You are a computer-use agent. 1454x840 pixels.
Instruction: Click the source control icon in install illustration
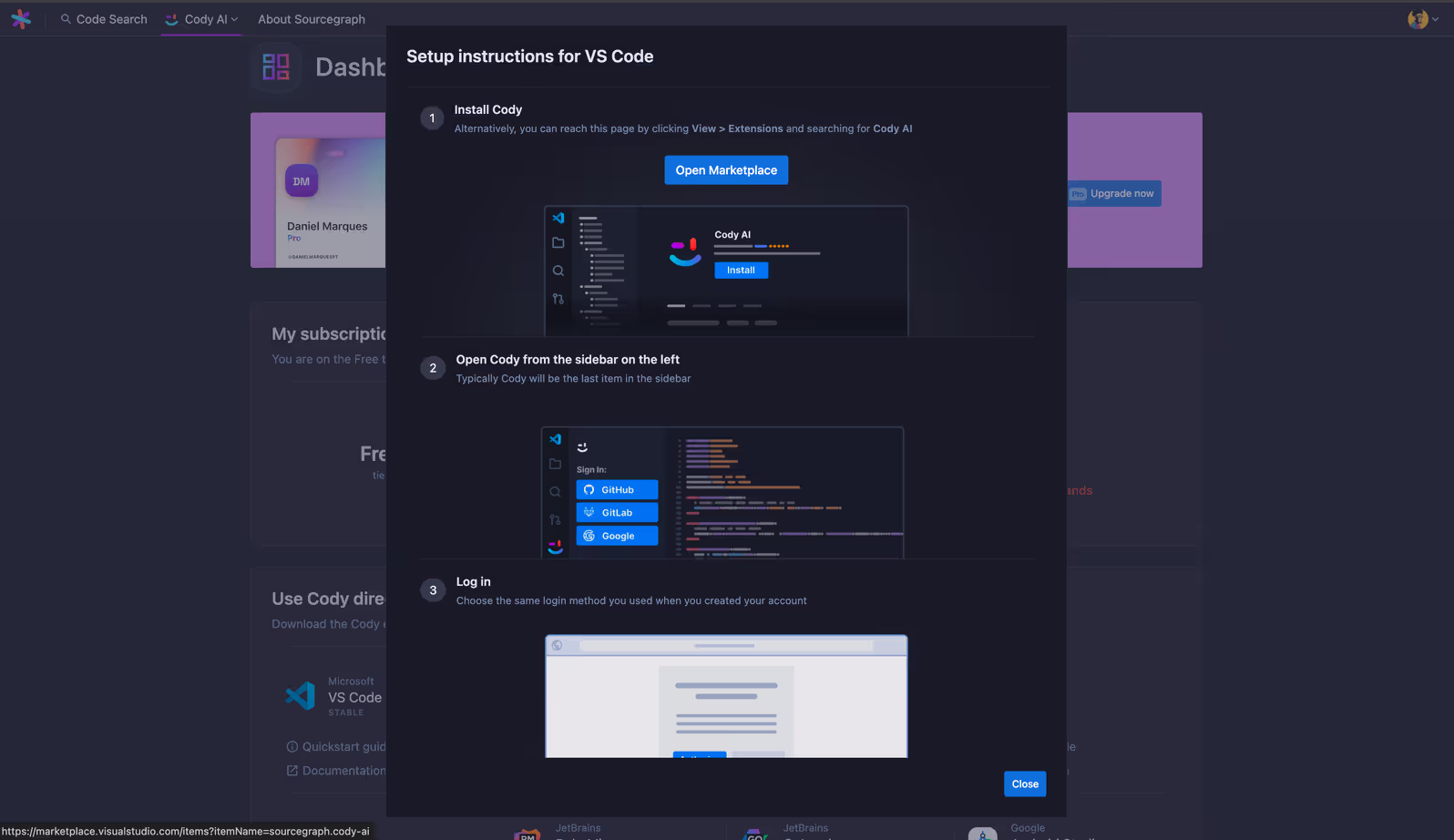558,299
